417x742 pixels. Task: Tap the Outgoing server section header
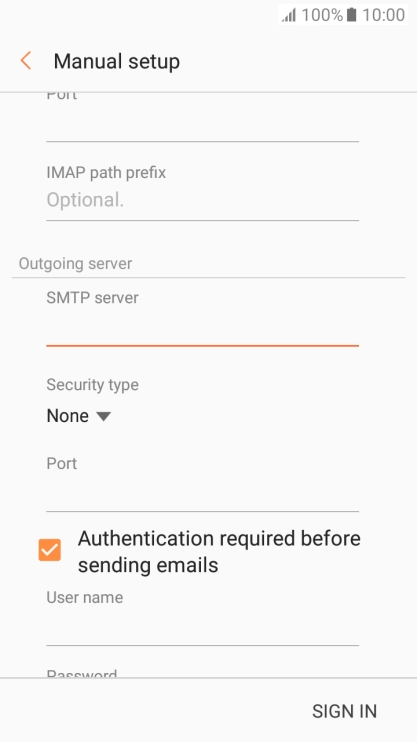click(75, 264)
